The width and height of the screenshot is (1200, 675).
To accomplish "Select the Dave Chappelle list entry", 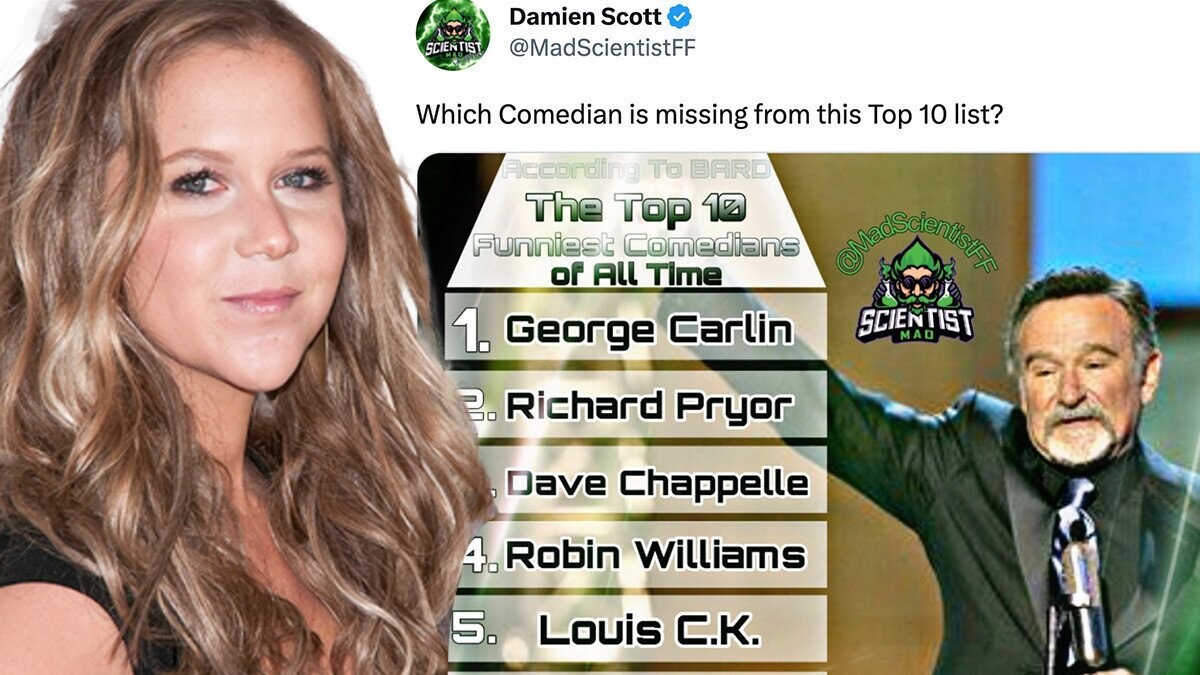I will pyautogui.click(x=636, y=482).
